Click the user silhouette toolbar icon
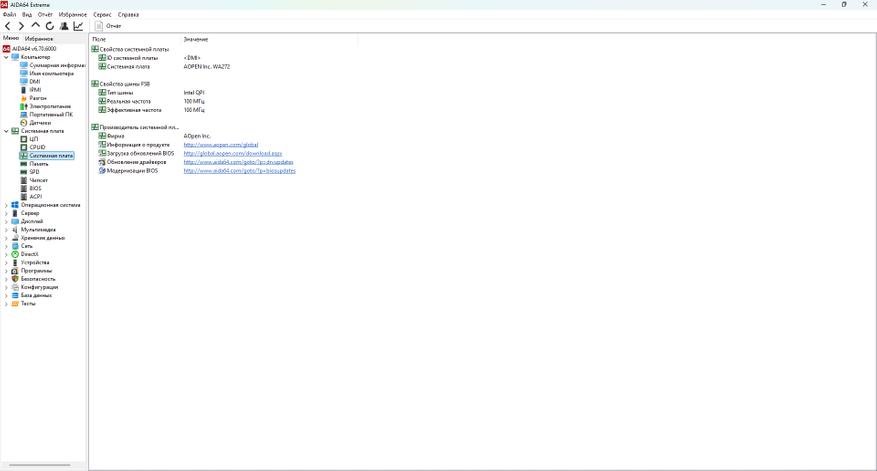 (x=64, y=26)
